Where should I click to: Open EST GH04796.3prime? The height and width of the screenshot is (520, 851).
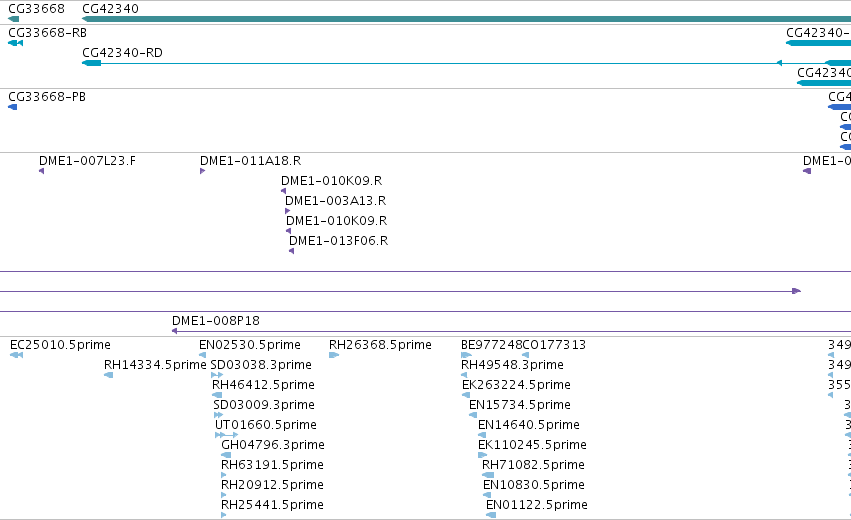(273, 445)
